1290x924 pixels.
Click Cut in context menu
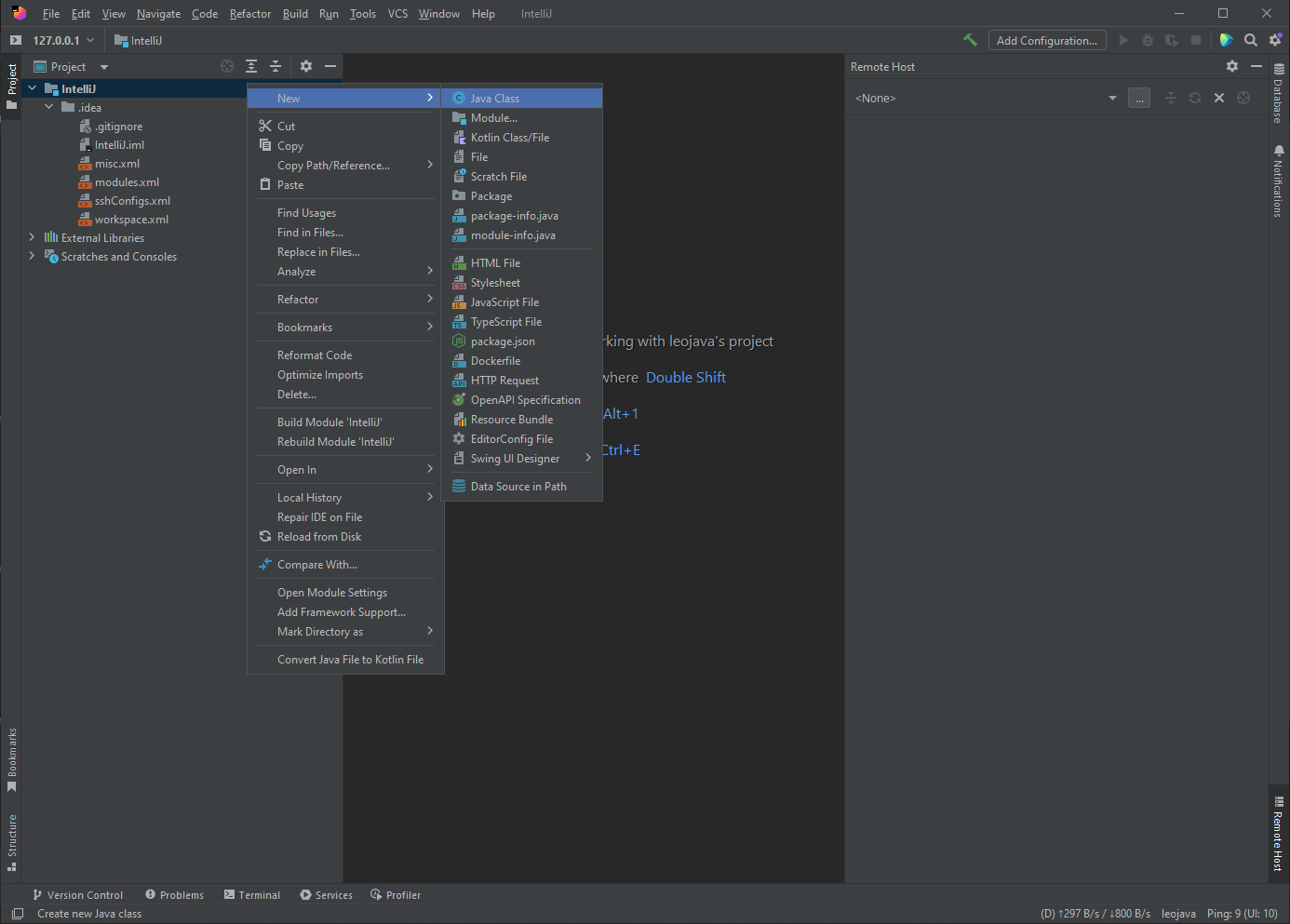coord(345,126)
